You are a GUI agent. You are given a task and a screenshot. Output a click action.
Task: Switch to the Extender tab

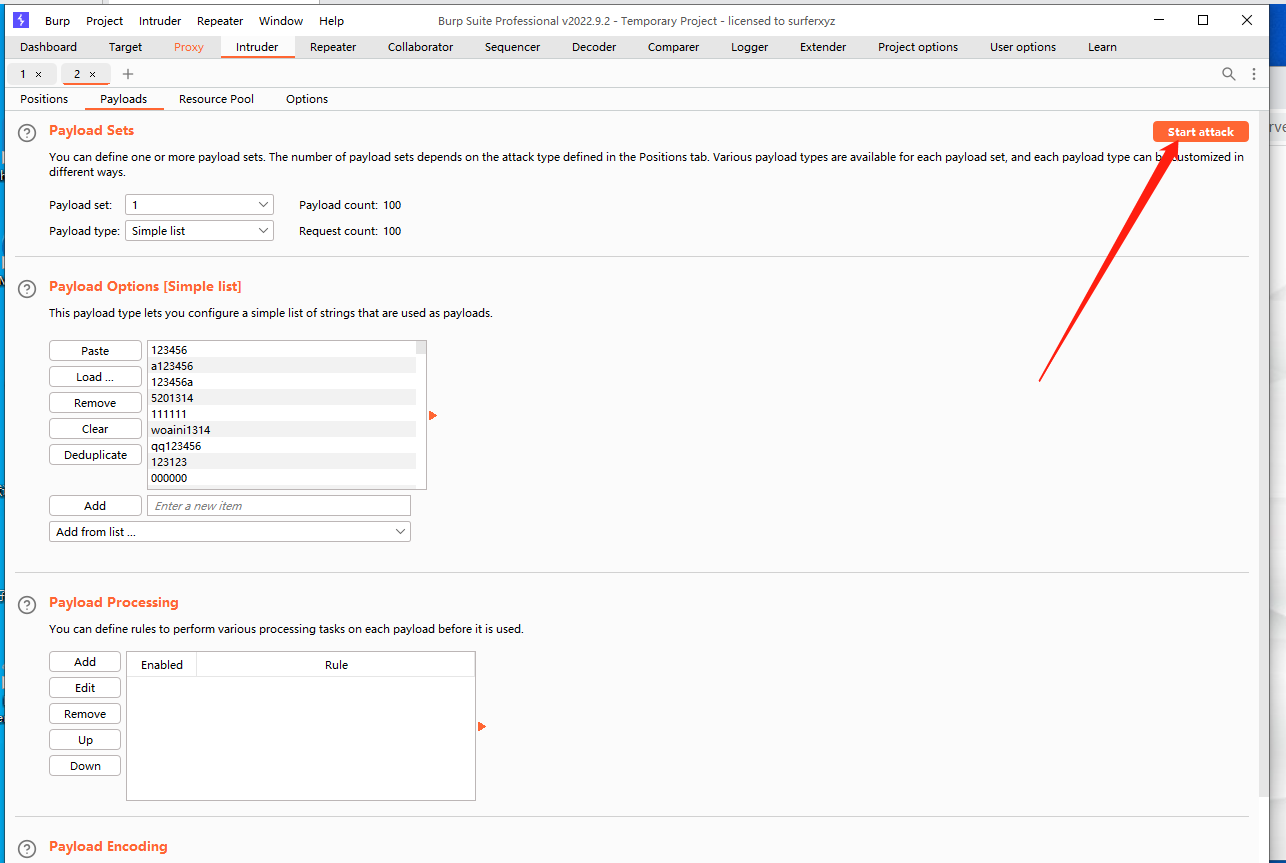823,47
